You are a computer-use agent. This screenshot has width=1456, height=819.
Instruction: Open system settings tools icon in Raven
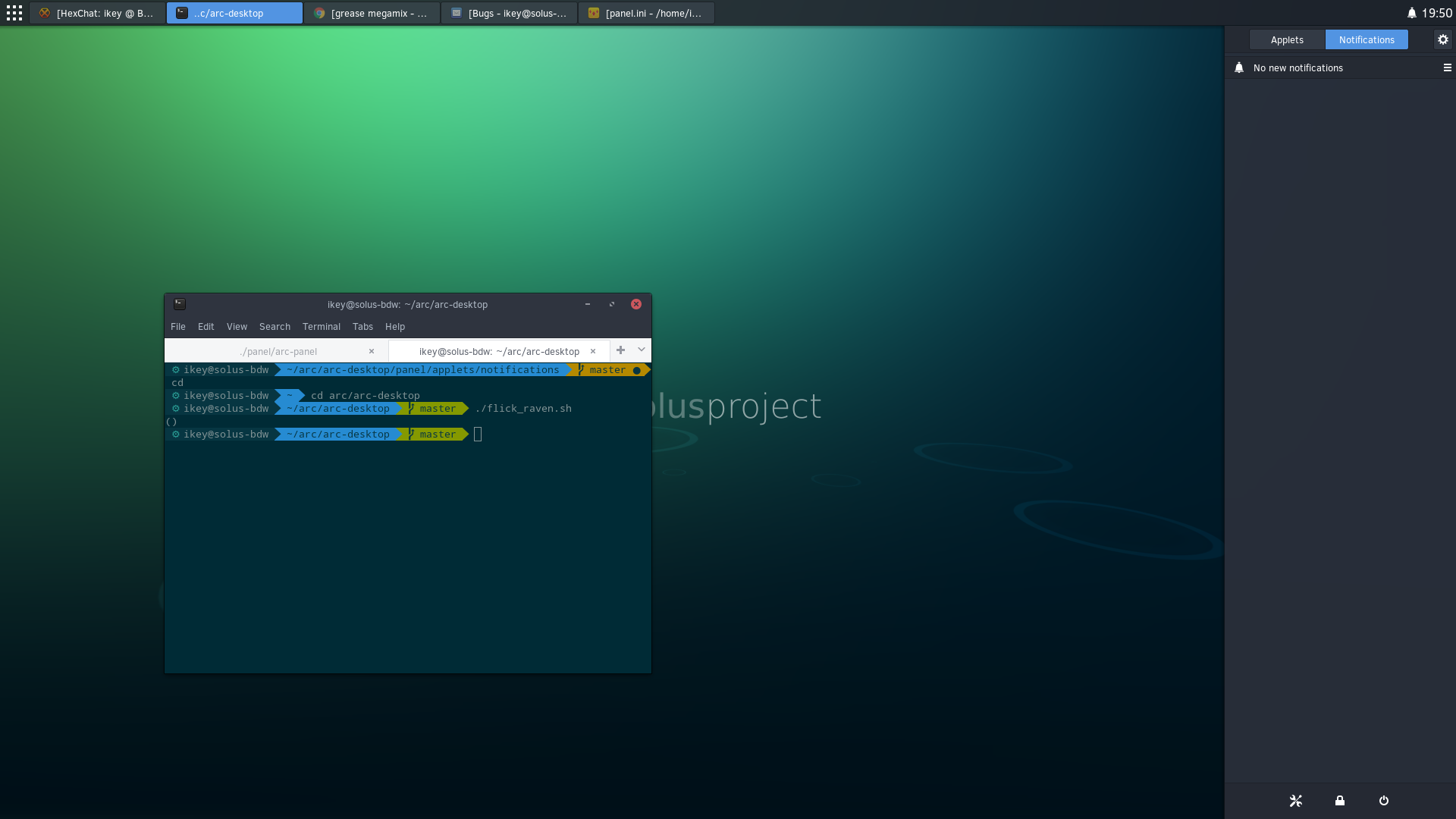pos(1296,801)
